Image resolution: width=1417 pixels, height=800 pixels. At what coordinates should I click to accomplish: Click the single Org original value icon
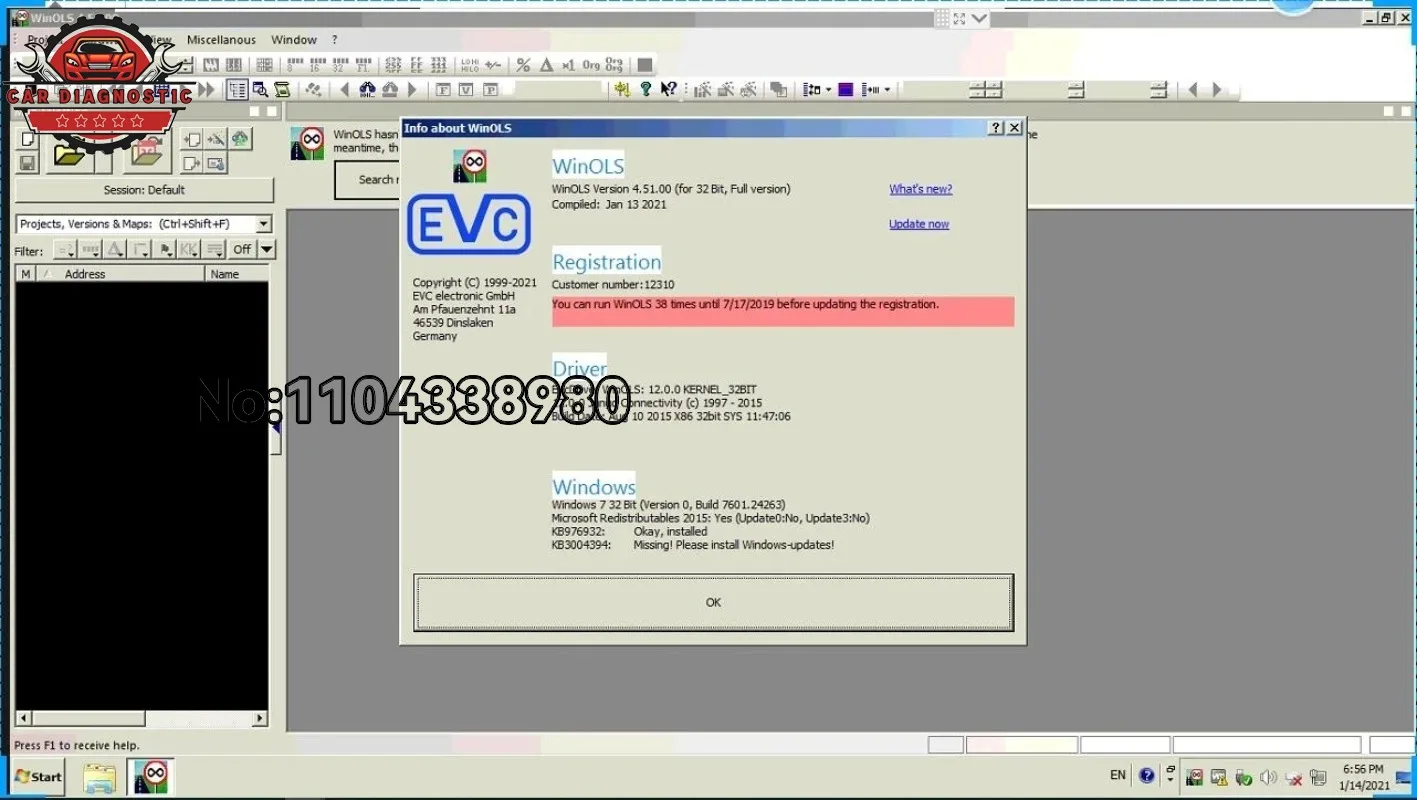tap(591, 65)
